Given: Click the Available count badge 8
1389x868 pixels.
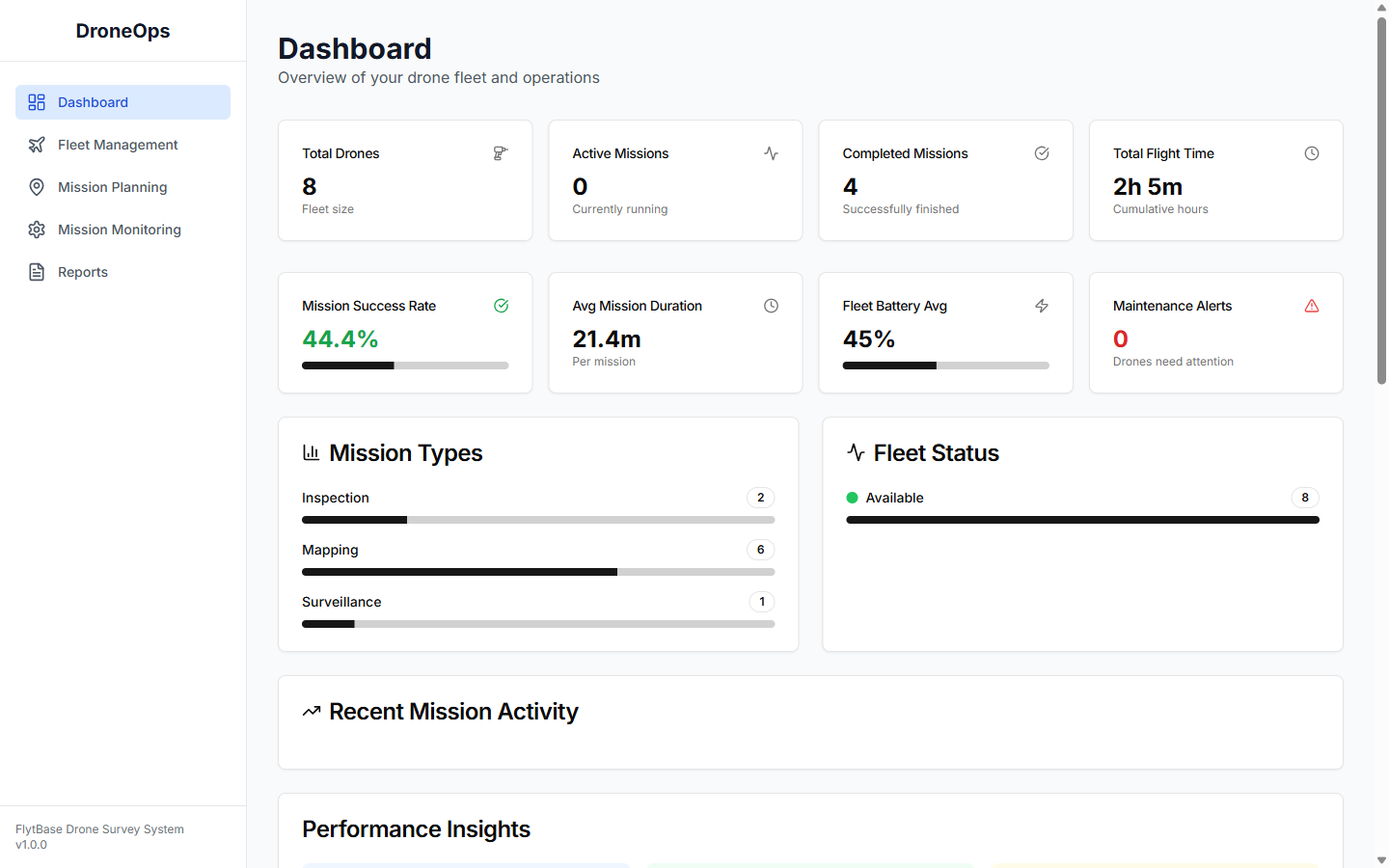Looking at the screenshot, I should tap(1305, 498).
